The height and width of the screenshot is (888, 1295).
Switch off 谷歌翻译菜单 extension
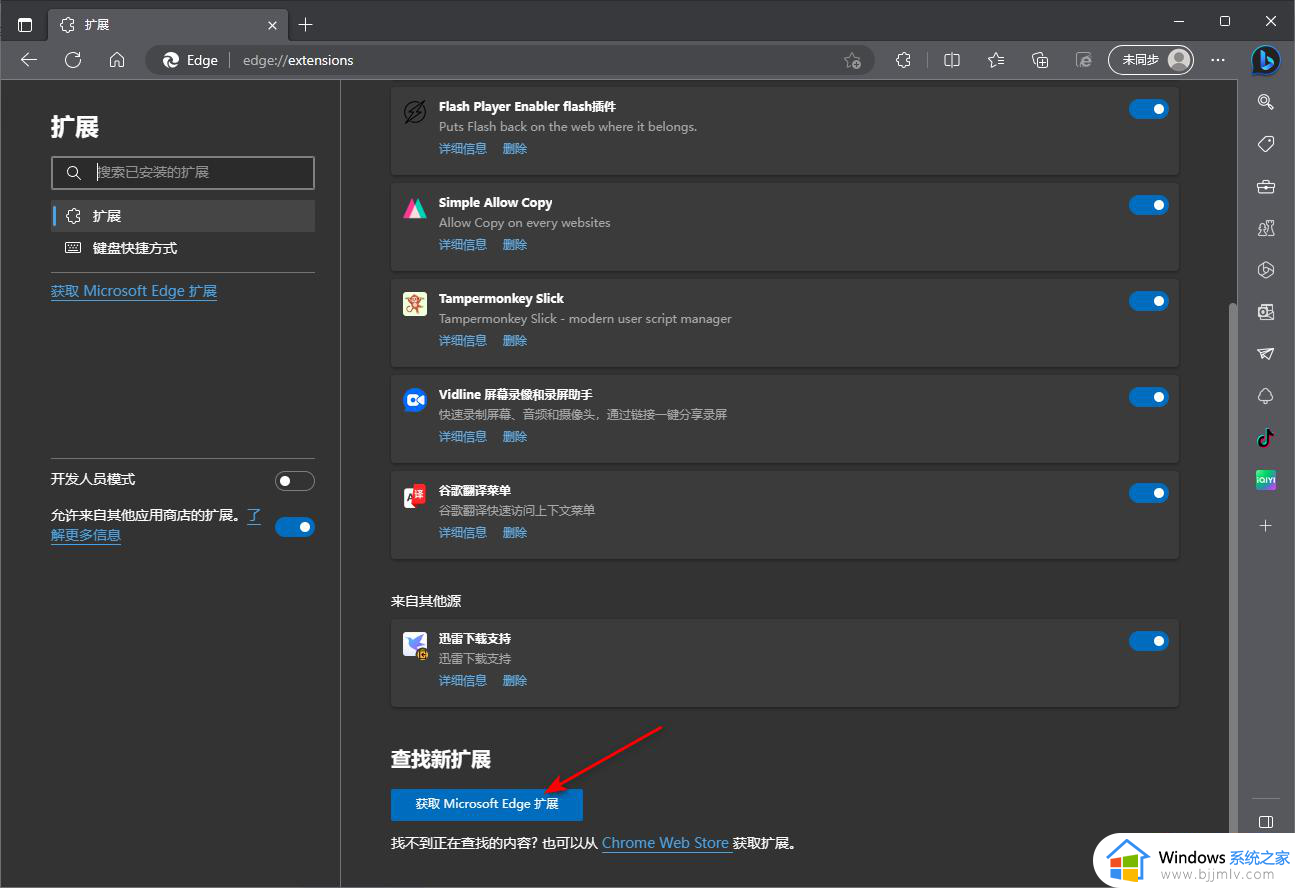pos(1149,493)
